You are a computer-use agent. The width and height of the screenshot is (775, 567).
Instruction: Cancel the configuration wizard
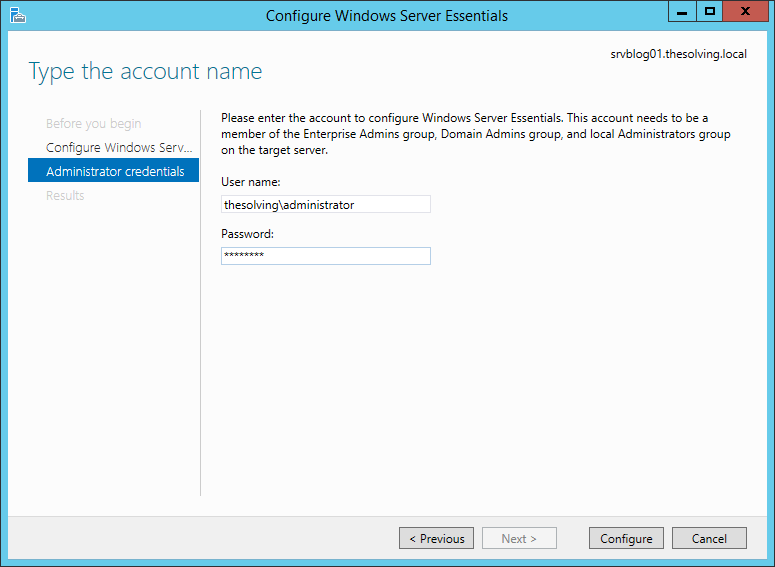709,538
